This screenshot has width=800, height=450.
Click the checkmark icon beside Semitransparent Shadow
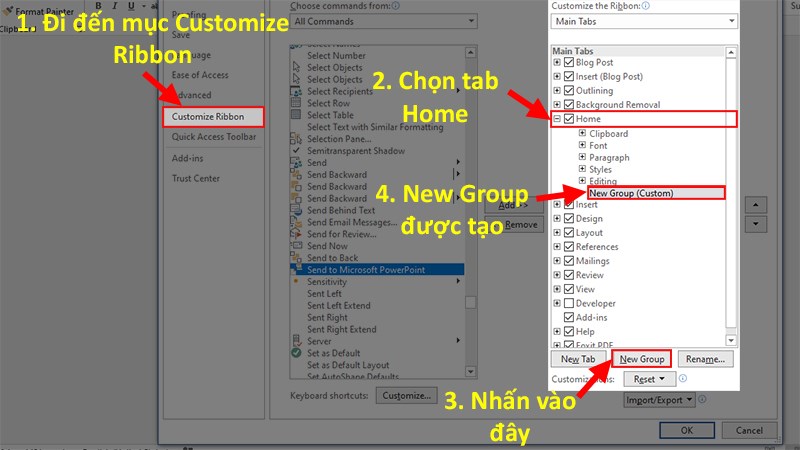click(296, 151)
